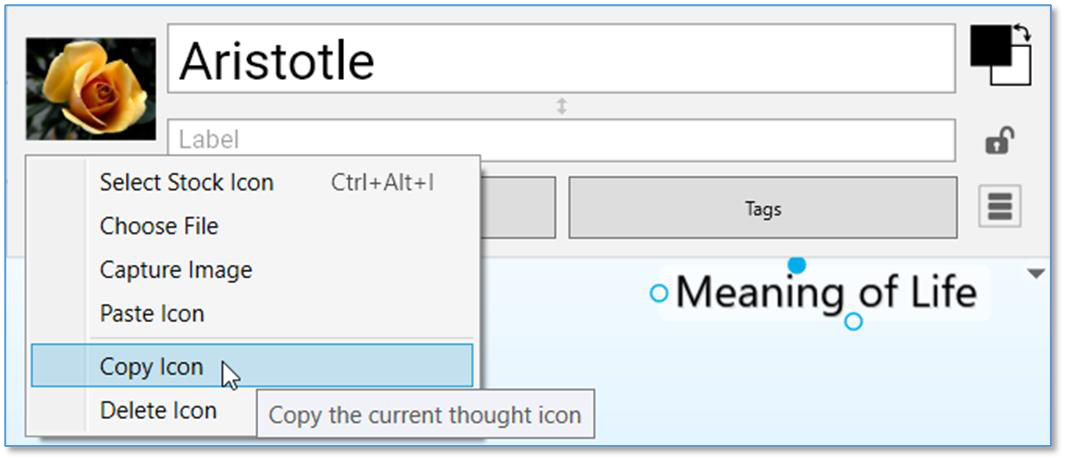Open the hamburger menu icon beside Tags
The image size is (1065, 460).
[x=1000, y=207]
